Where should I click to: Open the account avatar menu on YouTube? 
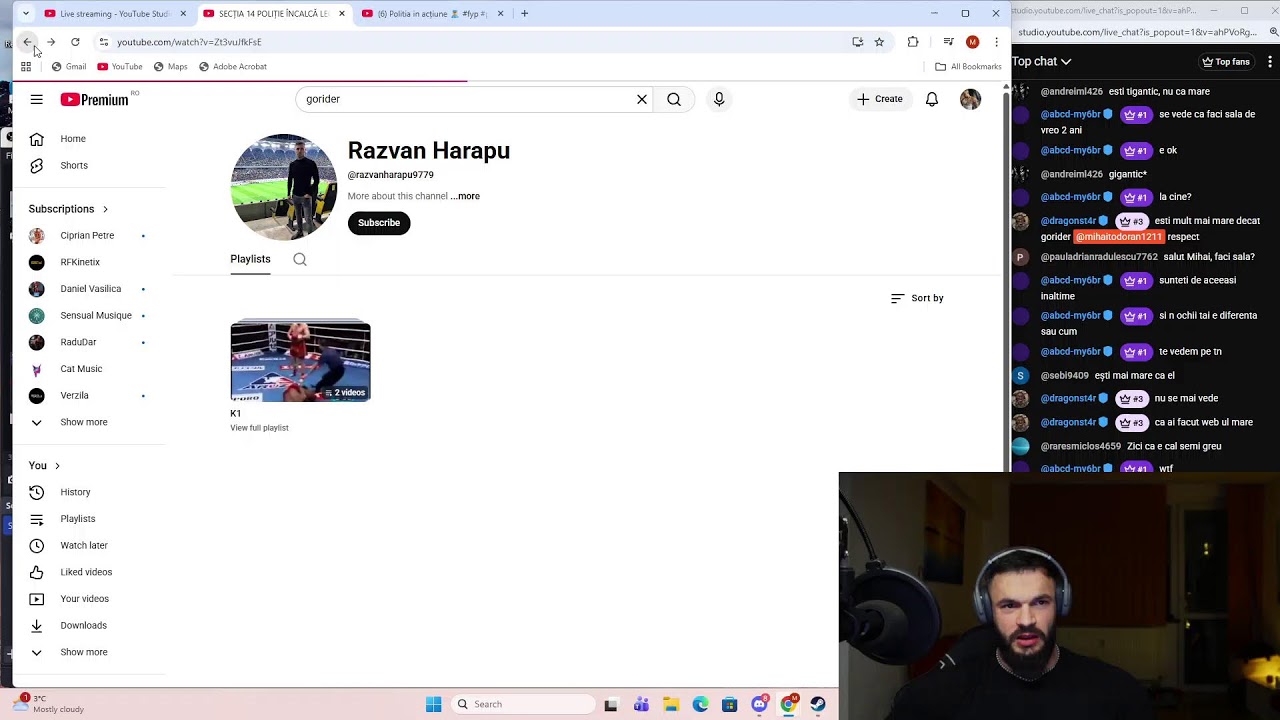point(970,99)
